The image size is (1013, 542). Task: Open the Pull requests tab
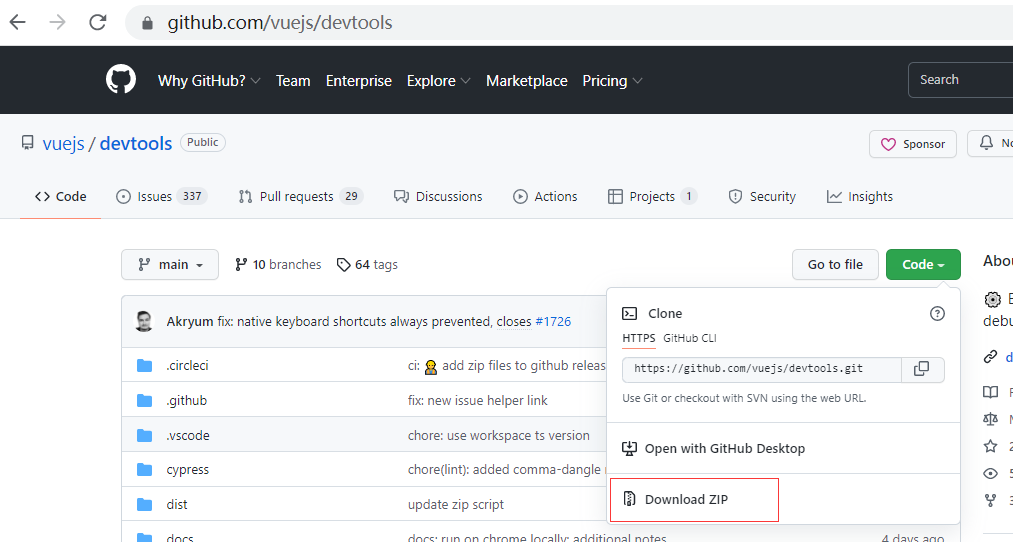tap(300, 196)
